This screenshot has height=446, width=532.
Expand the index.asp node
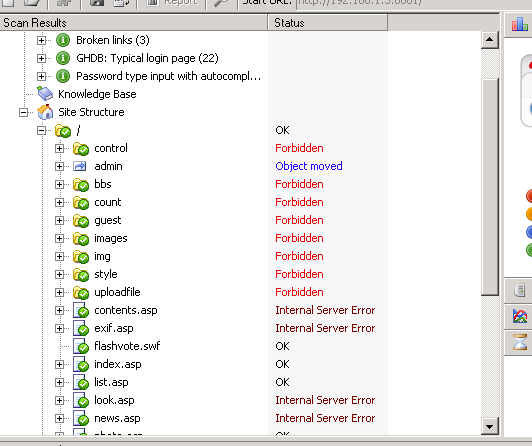(59, 364)
